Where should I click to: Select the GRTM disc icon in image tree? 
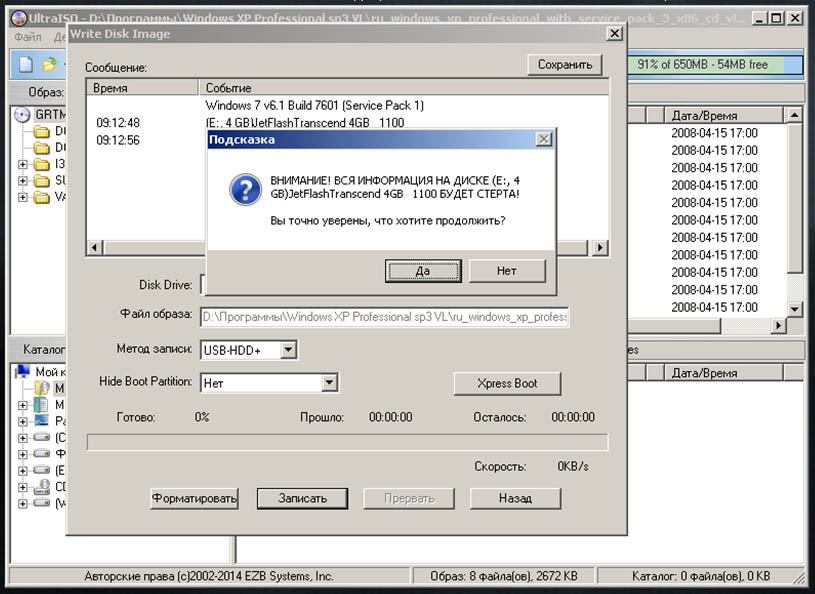[22, 114]
